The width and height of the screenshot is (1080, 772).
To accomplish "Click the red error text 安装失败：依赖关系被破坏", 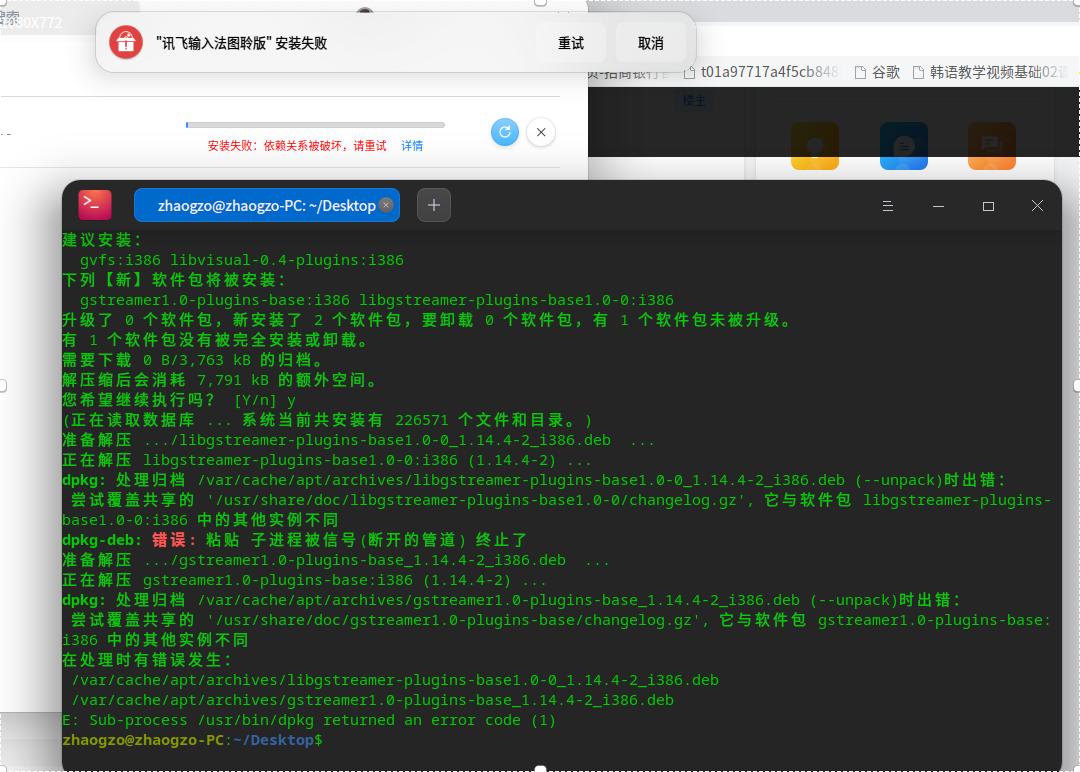I will [297, 145].
